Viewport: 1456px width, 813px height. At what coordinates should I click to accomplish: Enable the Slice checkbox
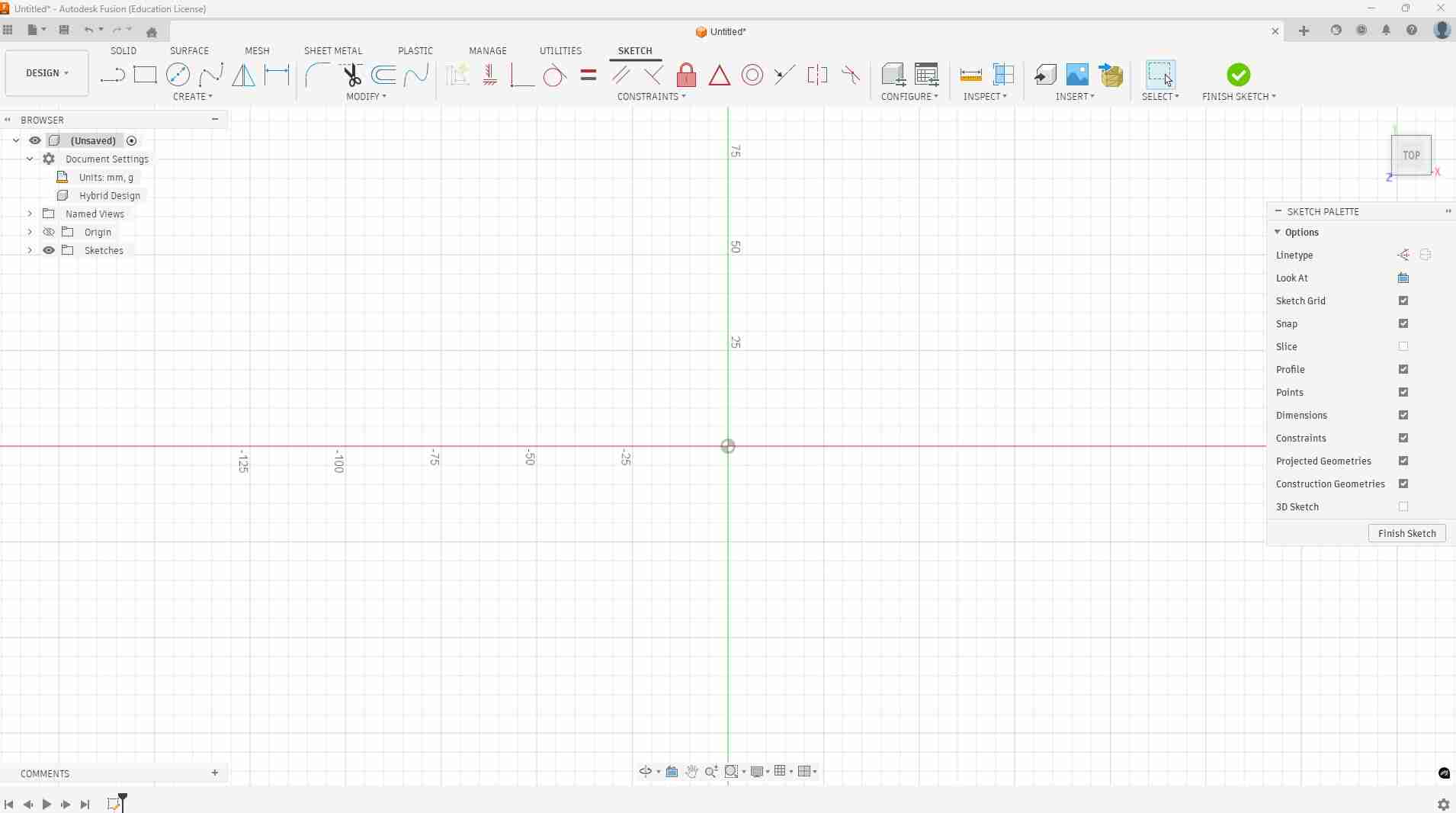(1403, 347)
